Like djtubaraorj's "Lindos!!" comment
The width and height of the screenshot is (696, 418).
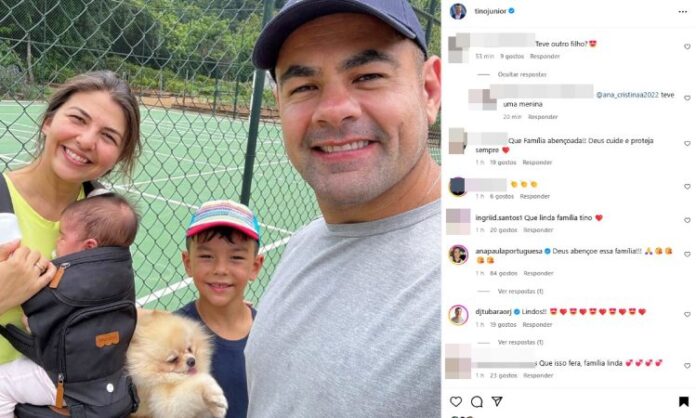pos(687,315)
